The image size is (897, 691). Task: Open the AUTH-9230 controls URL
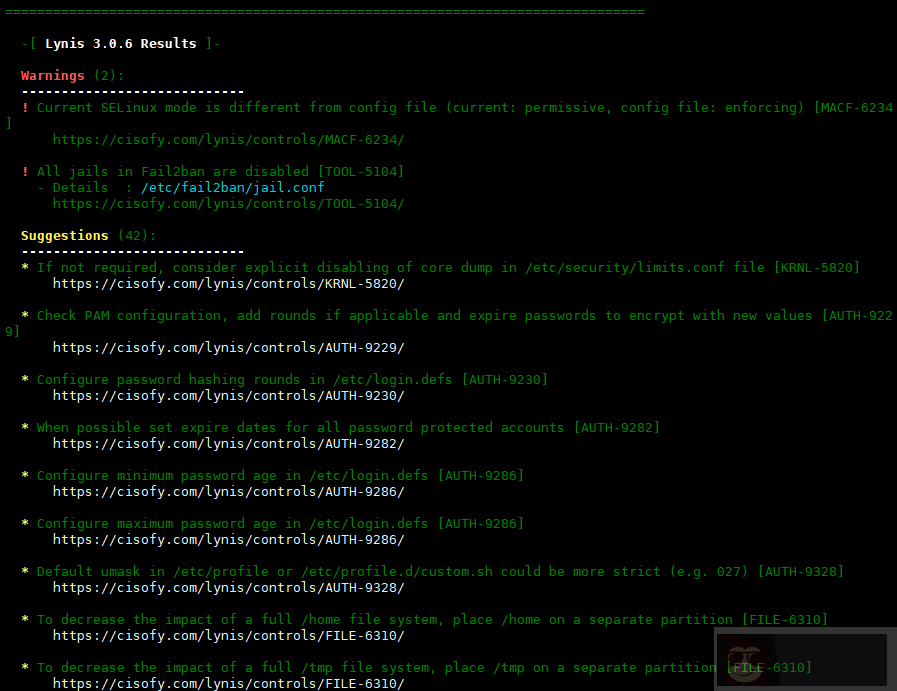[228, 396]
